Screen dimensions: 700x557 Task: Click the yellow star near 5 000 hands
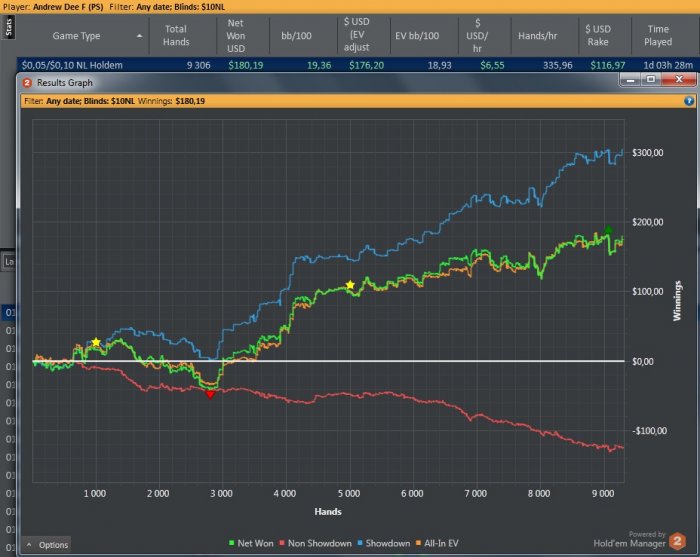point(350,286)
